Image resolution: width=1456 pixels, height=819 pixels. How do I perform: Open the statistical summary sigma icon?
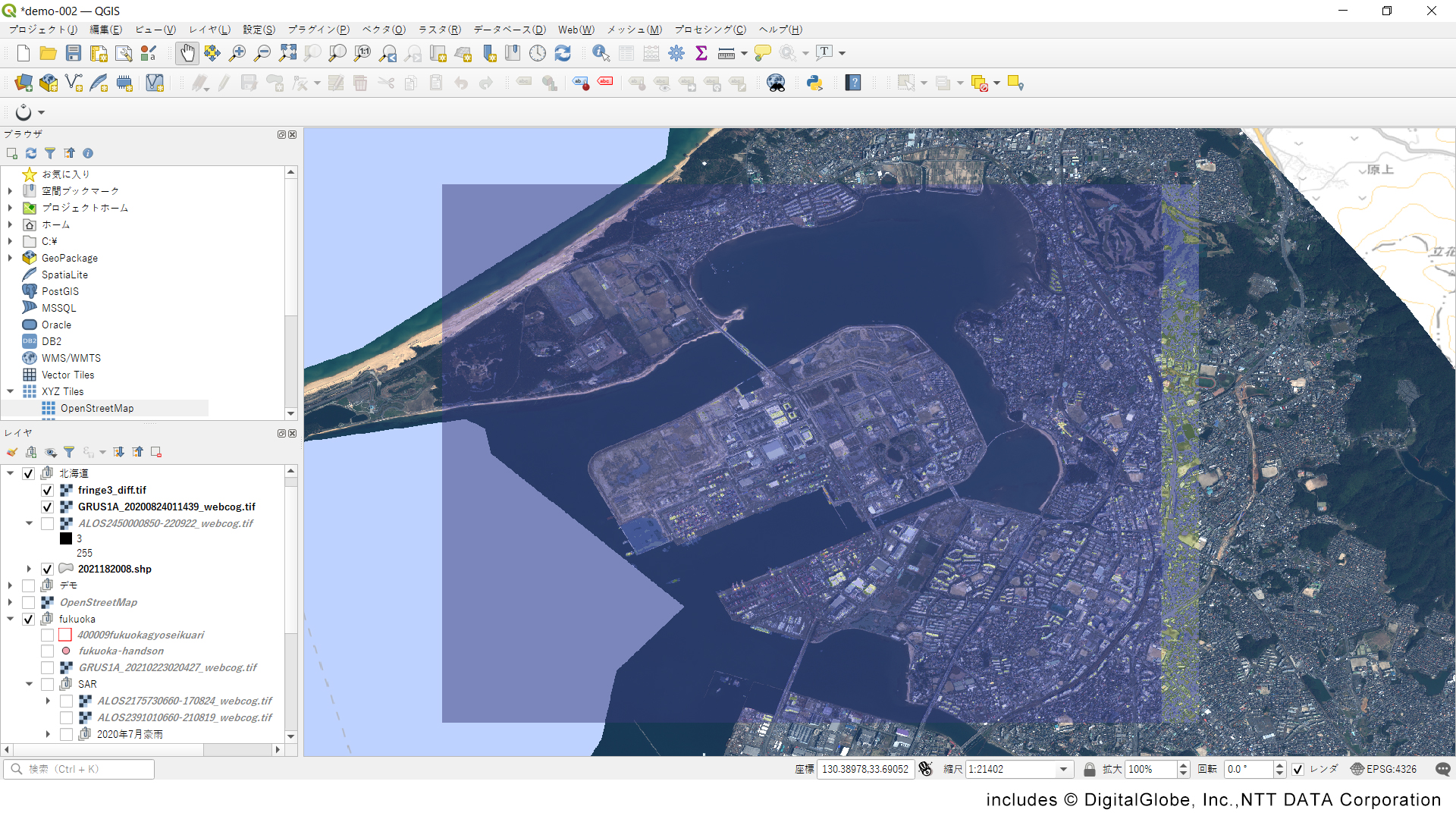[701, 53]
